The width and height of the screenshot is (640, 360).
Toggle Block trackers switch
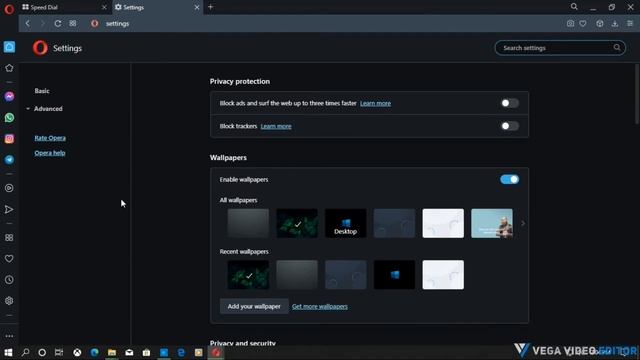(509, 126)
